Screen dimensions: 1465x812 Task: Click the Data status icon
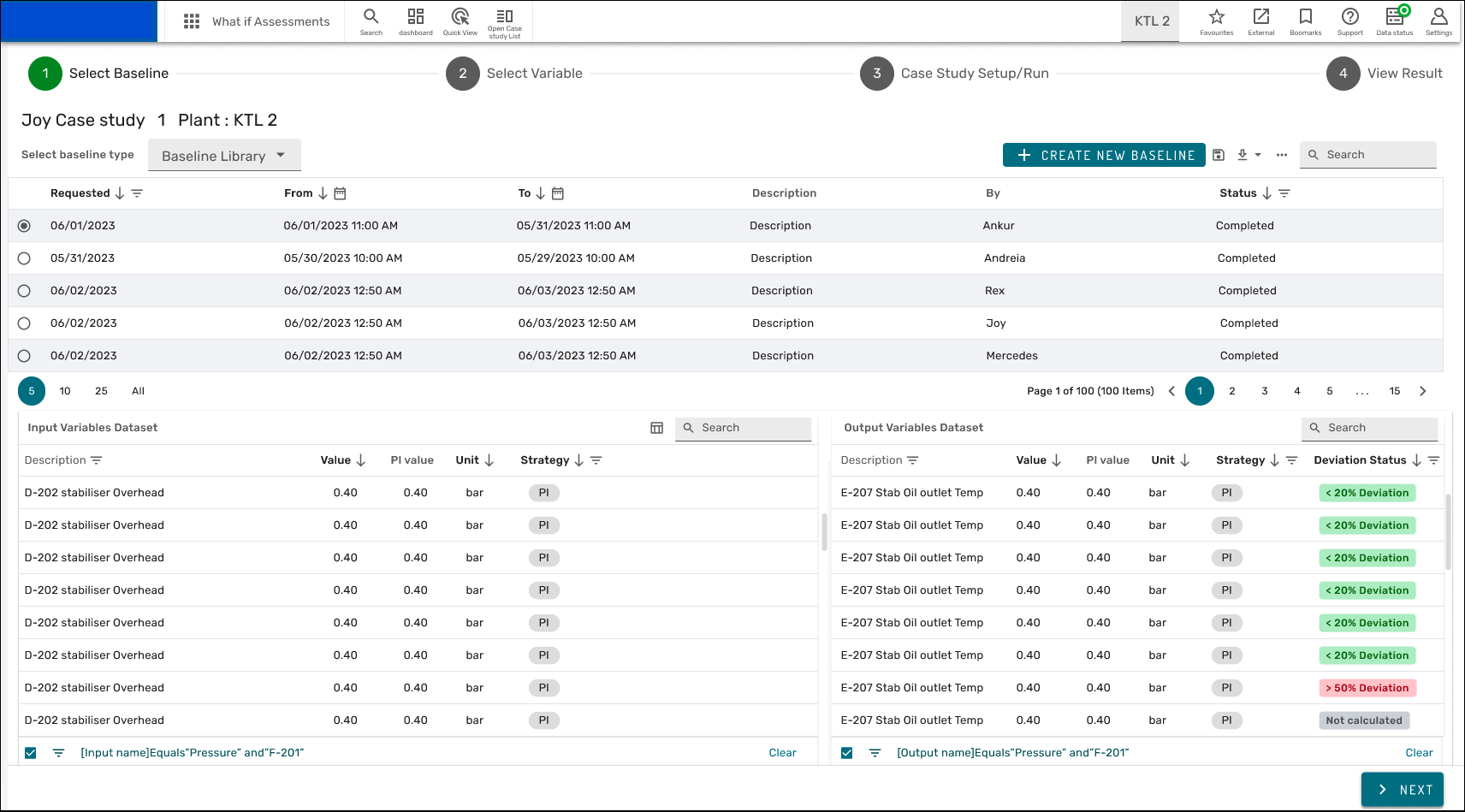1394,17
